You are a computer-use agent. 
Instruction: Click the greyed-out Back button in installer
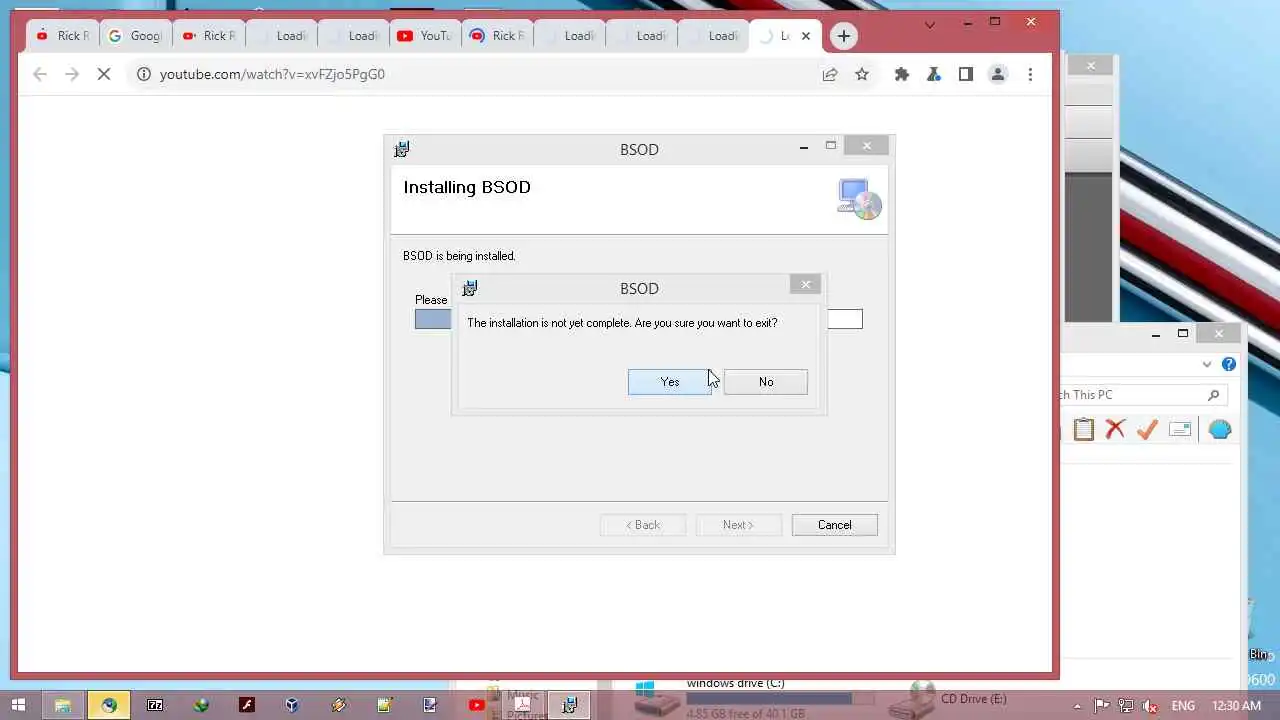[x=643, y=525]
